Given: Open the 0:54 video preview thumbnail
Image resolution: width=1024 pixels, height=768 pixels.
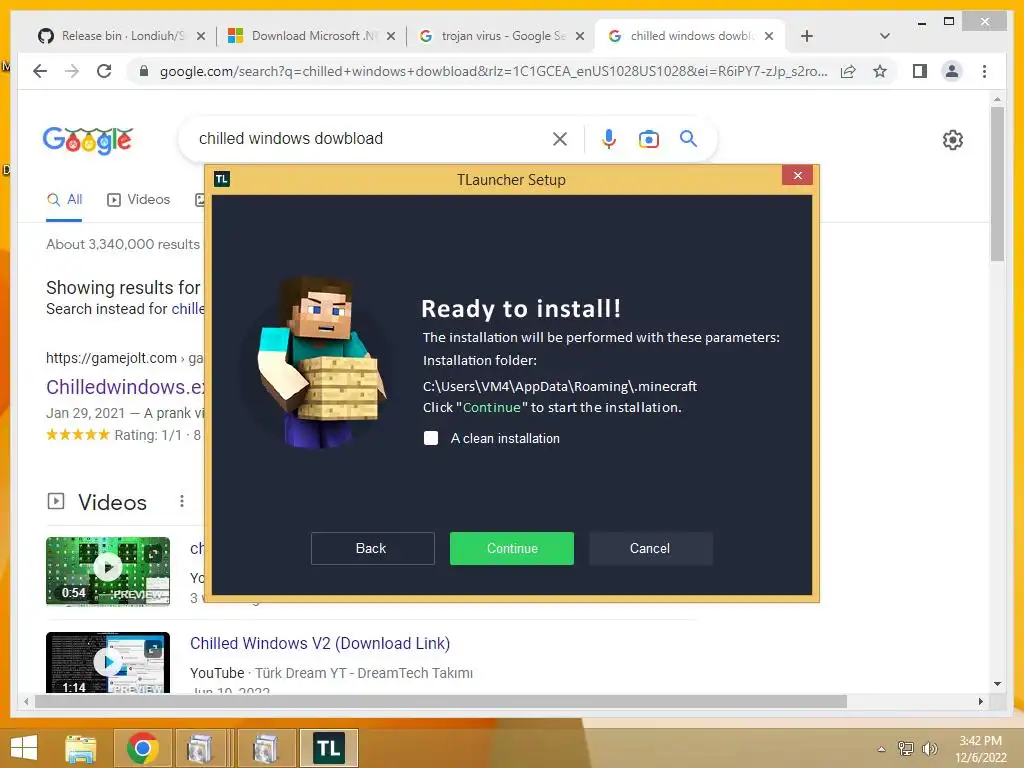Looking at the screenshot, I should click(x=108, y=571).
